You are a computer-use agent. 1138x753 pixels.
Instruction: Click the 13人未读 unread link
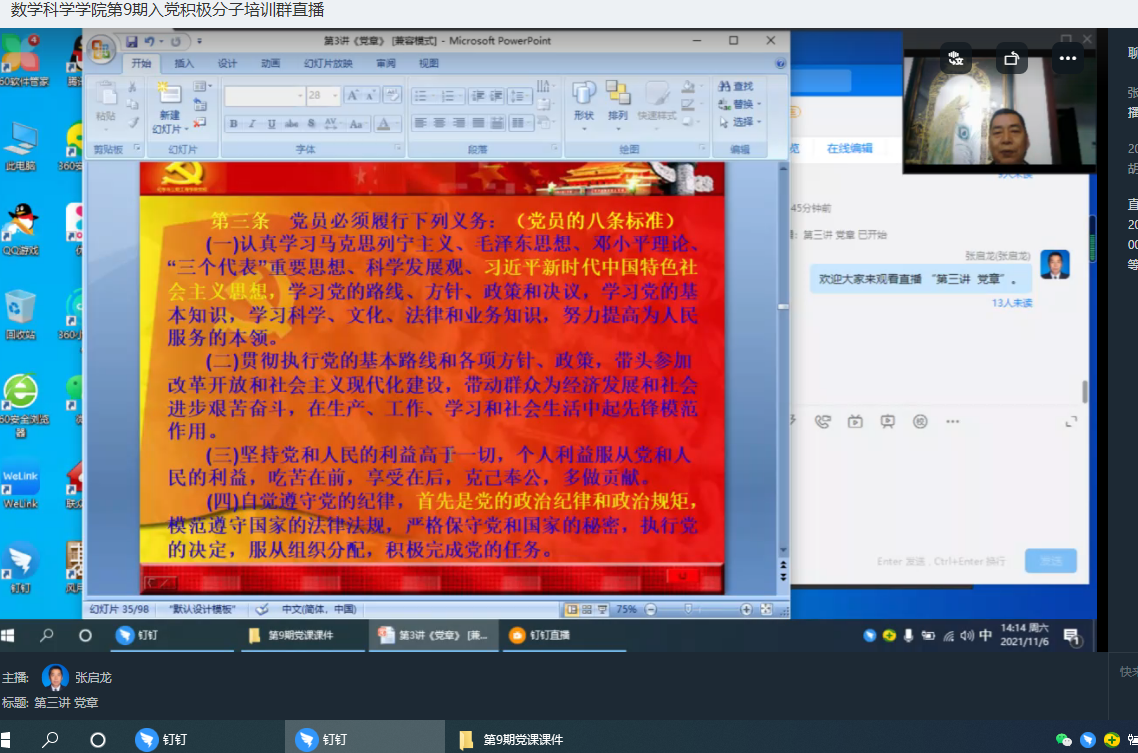1012,303
